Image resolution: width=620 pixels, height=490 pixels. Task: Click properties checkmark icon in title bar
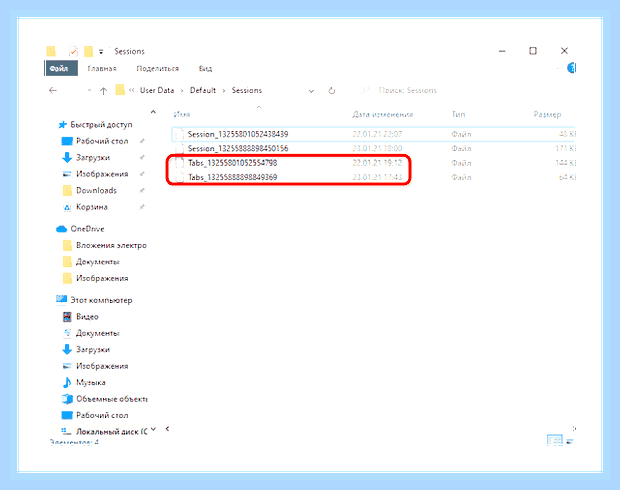click(x=73, y=51)
